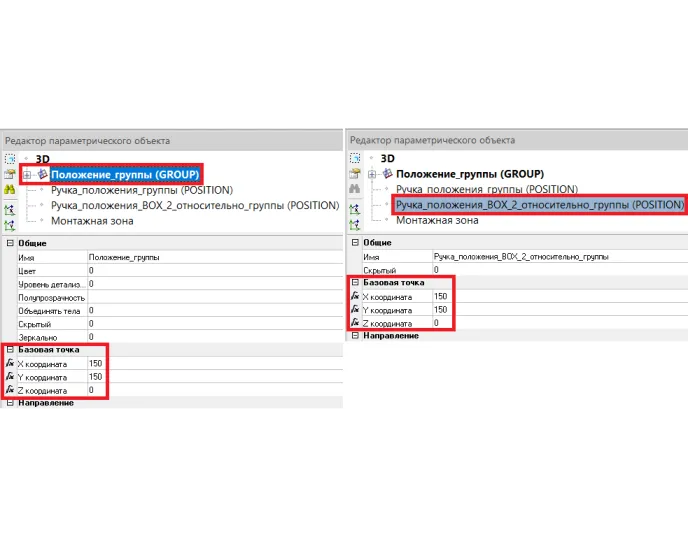Image resolution: width=688 pixels, height=537 pixels.
Task: Edit the Уровень детализ. value in left panel
Action: coord(215,284)
